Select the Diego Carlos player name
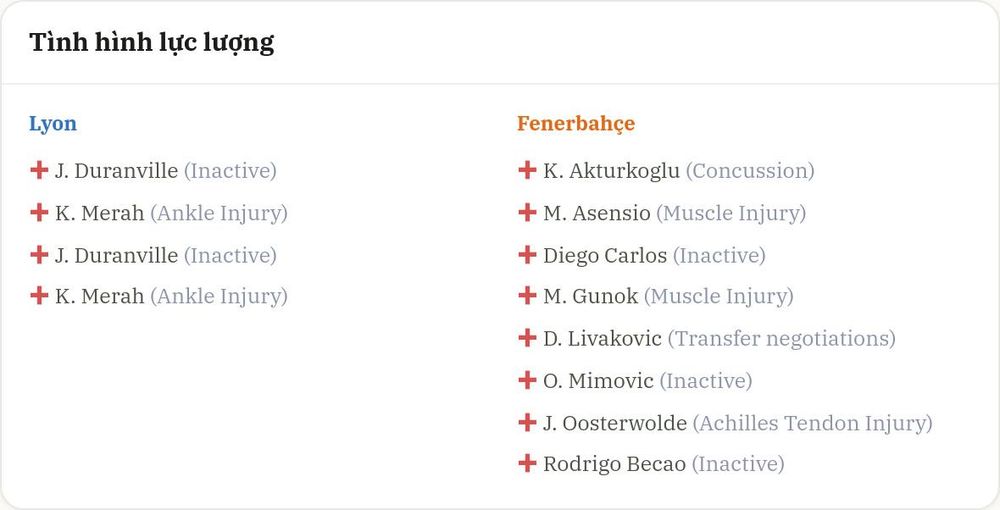This screenshot has height=510, width=1000. [x=605, y=255]
